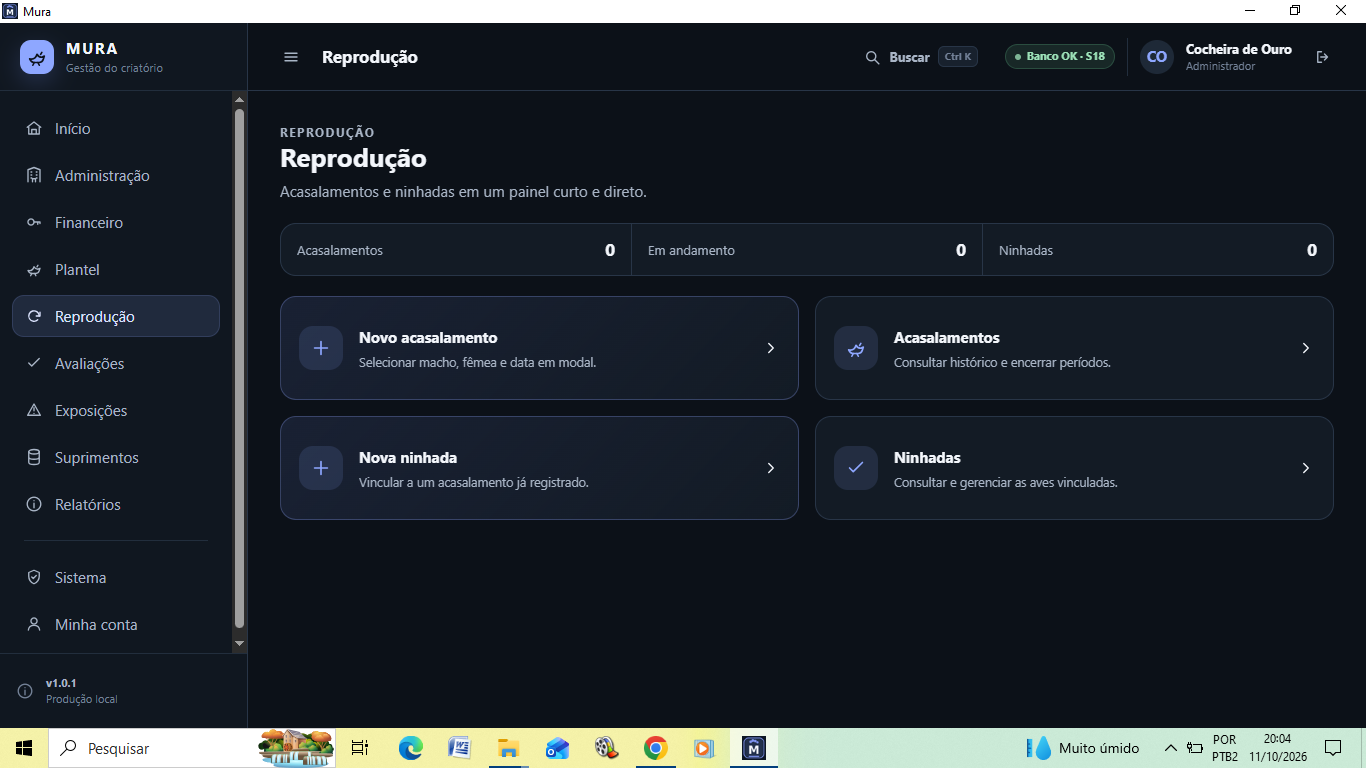Click sidebar scrollbar down arrow
Viewport: 1366px width, 768px height.
(239, 643)
